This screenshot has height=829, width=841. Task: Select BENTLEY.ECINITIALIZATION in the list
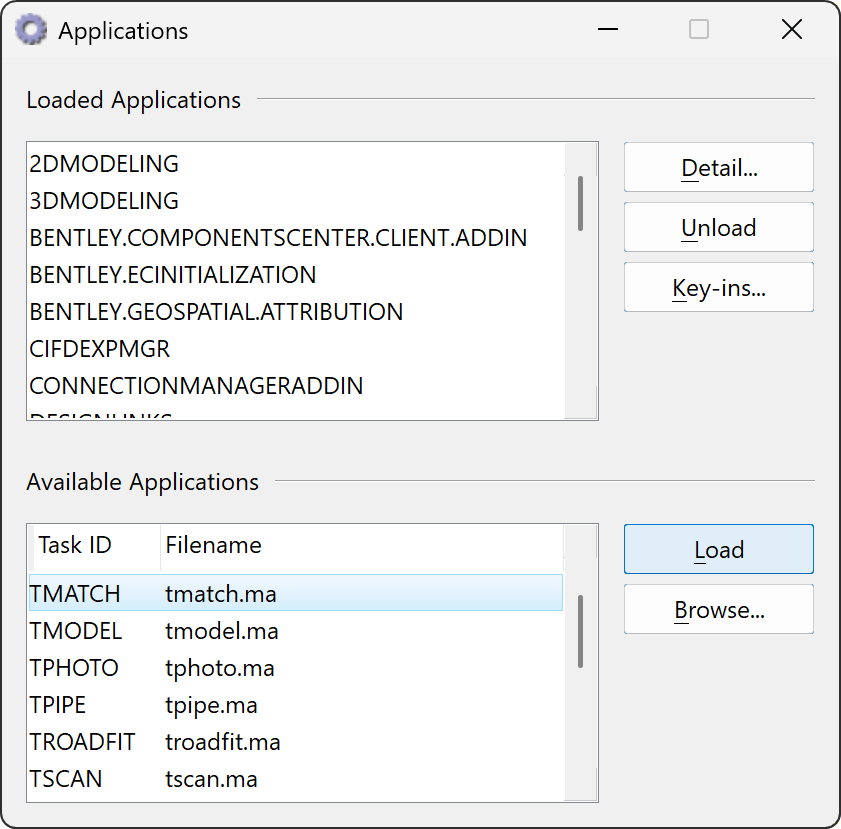[x=296, y=275]
